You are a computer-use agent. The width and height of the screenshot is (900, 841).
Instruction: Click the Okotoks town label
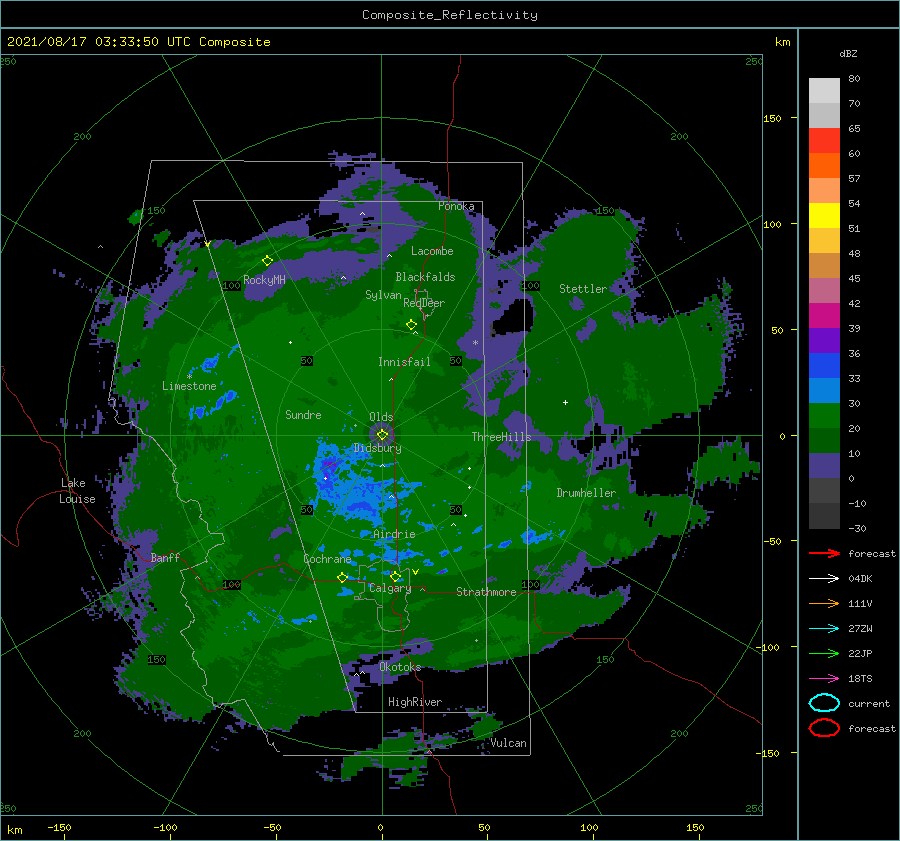[x=400, y=667]
